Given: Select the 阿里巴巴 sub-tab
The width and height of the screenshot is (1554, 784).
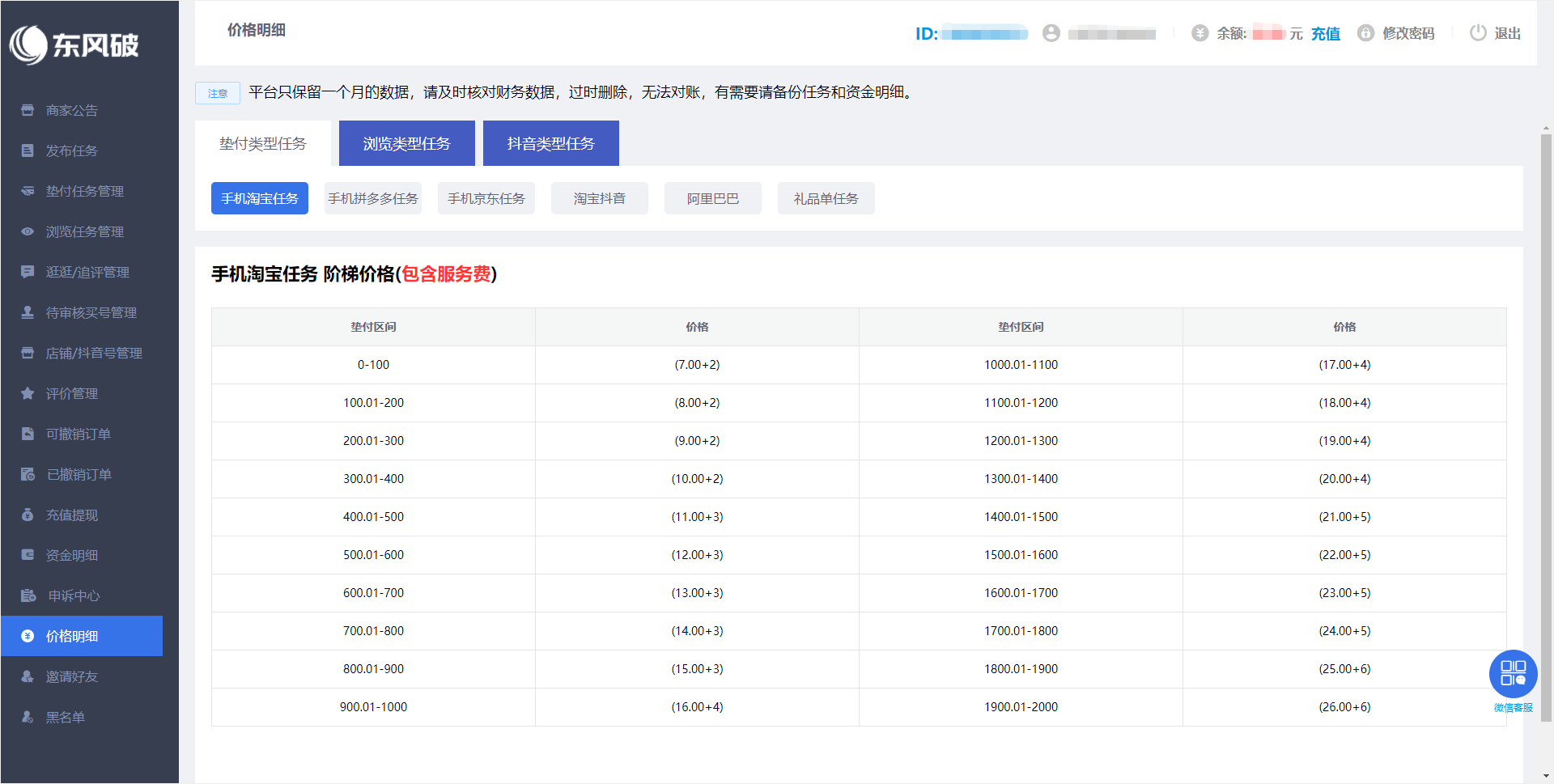Looking at the screenshot, I should pos(713,198).
